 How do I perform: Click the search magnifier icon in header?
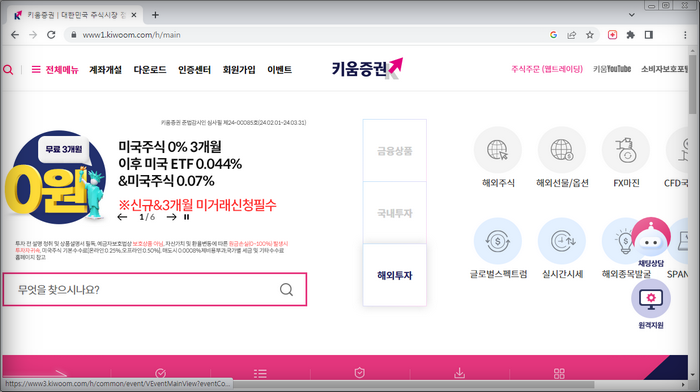[8, 70]
